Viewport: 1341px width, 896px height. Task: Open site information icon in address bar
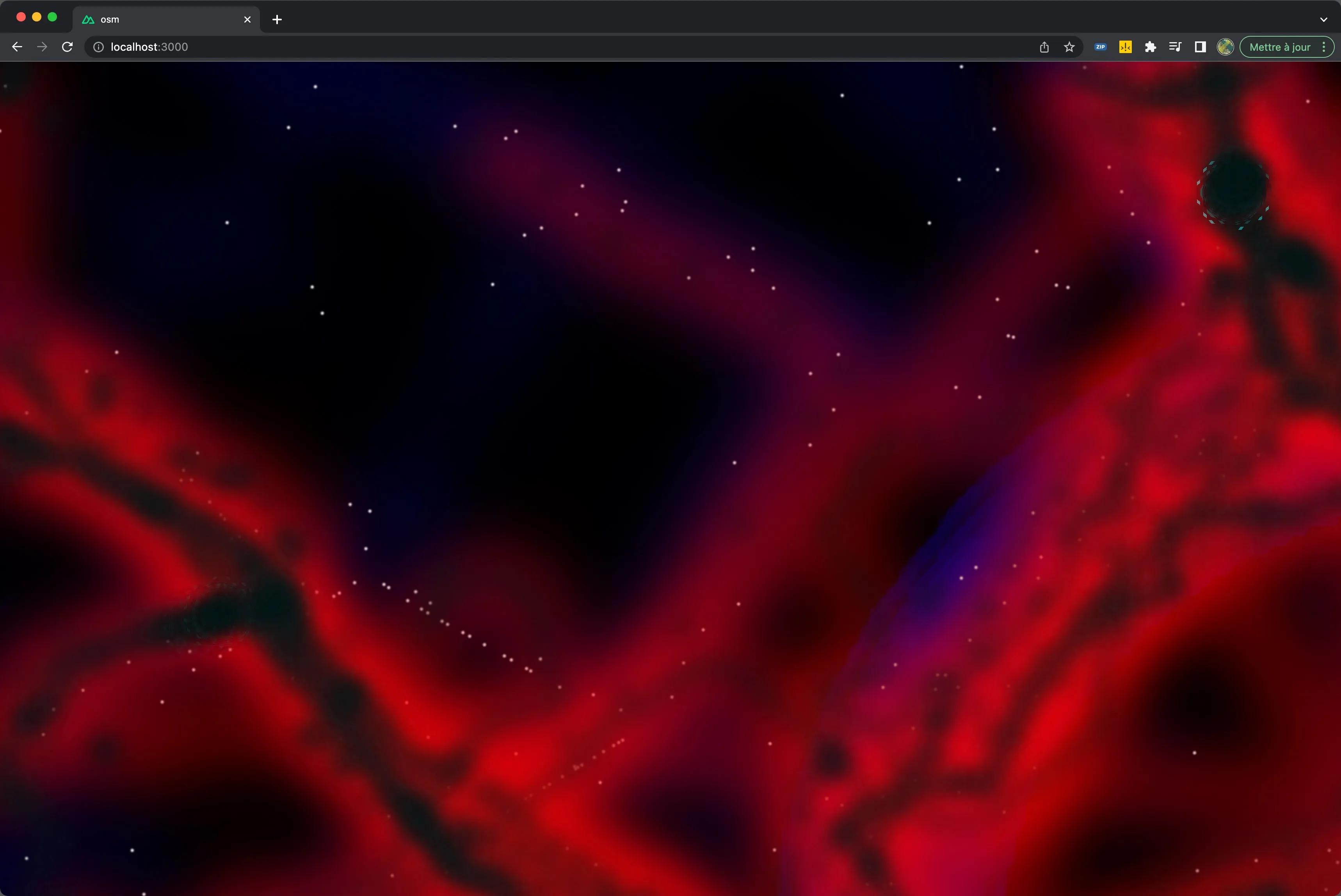click(98, 47)
